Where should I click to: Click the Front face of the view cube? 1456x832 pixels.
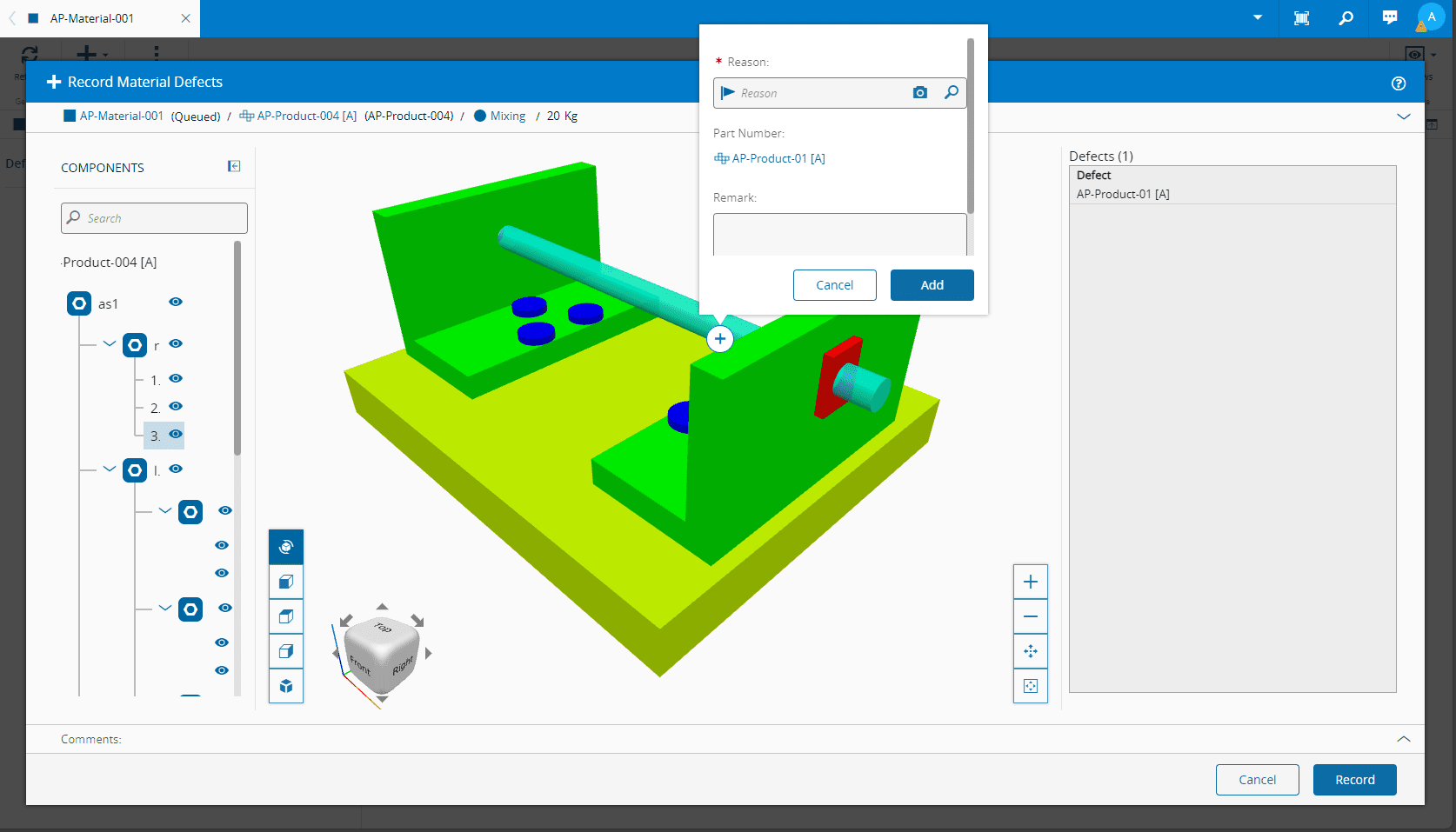click(x=360, y=664)
